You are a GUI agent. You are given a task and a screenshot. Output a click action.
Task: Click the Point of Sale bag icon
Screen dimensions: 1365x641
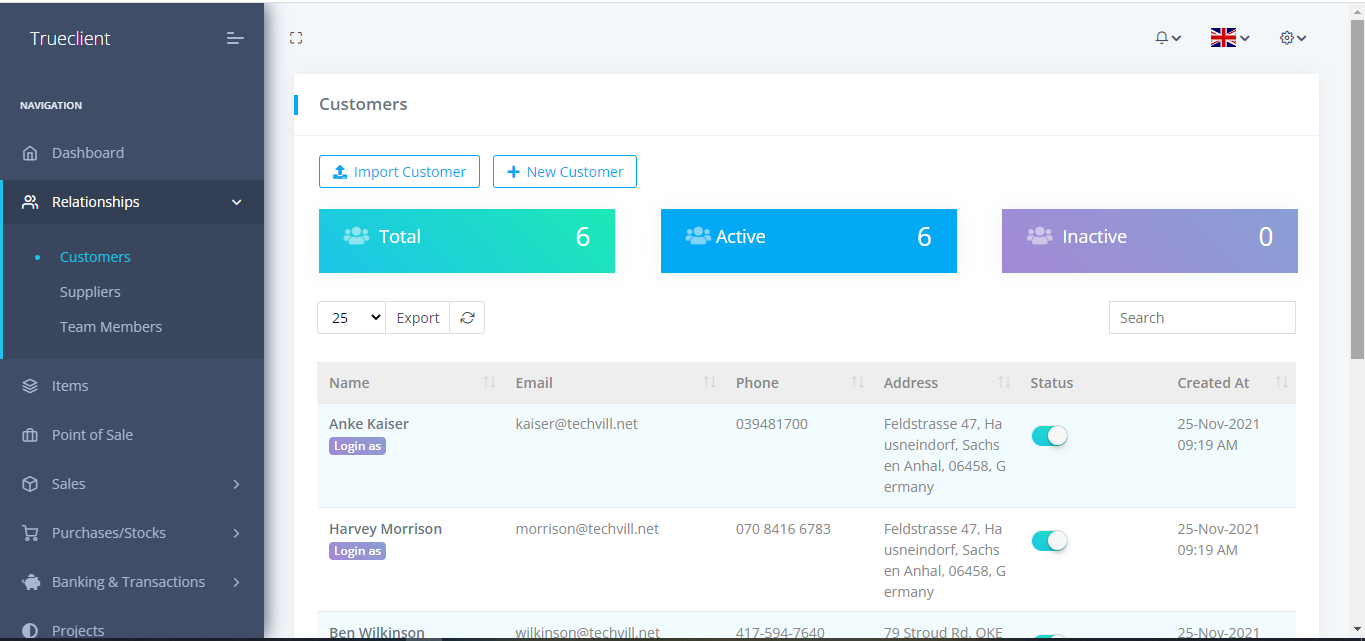30,435
